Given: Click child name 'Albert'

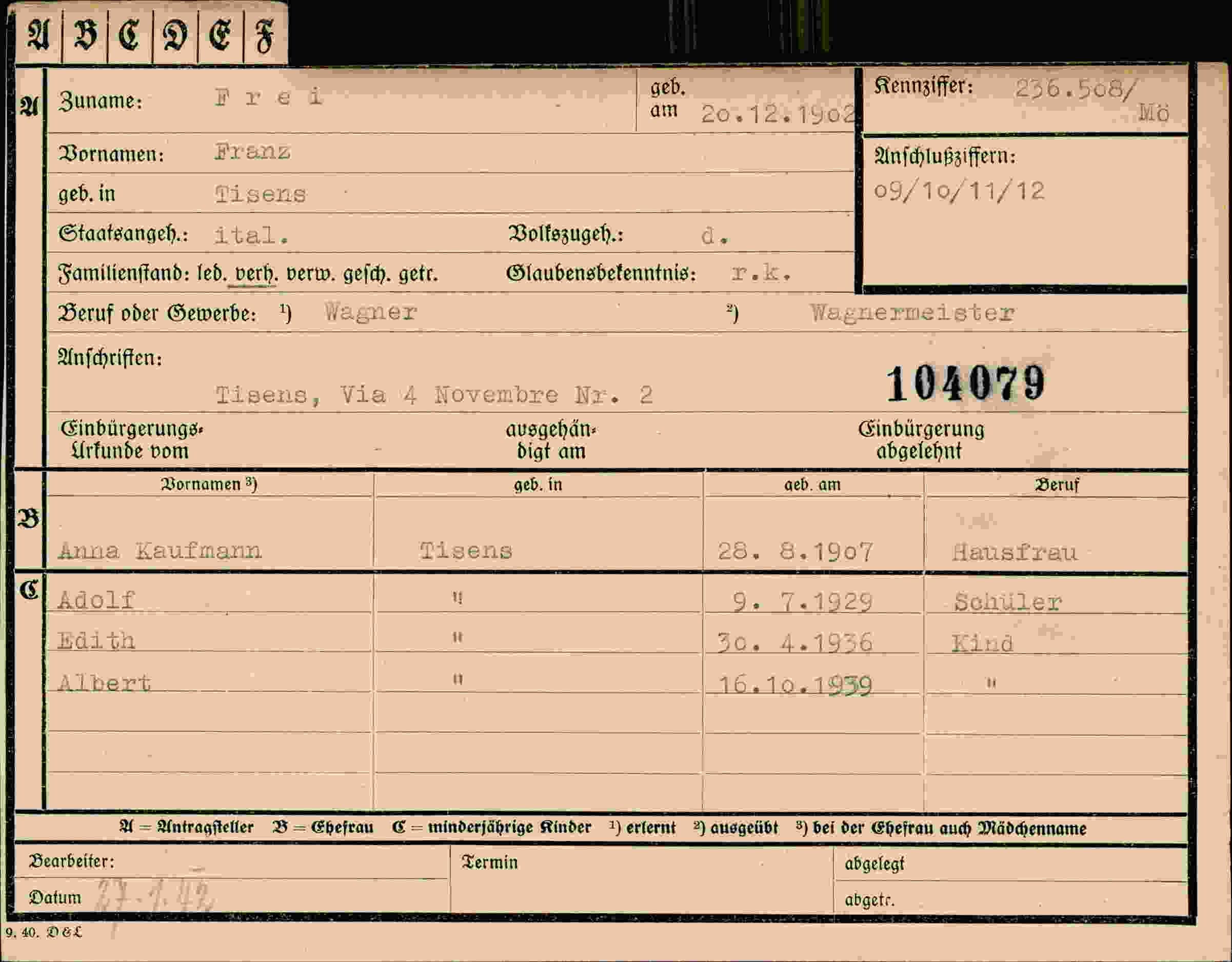Looking at the screenshot, I should pyautogui.click(x=104, y=683).
